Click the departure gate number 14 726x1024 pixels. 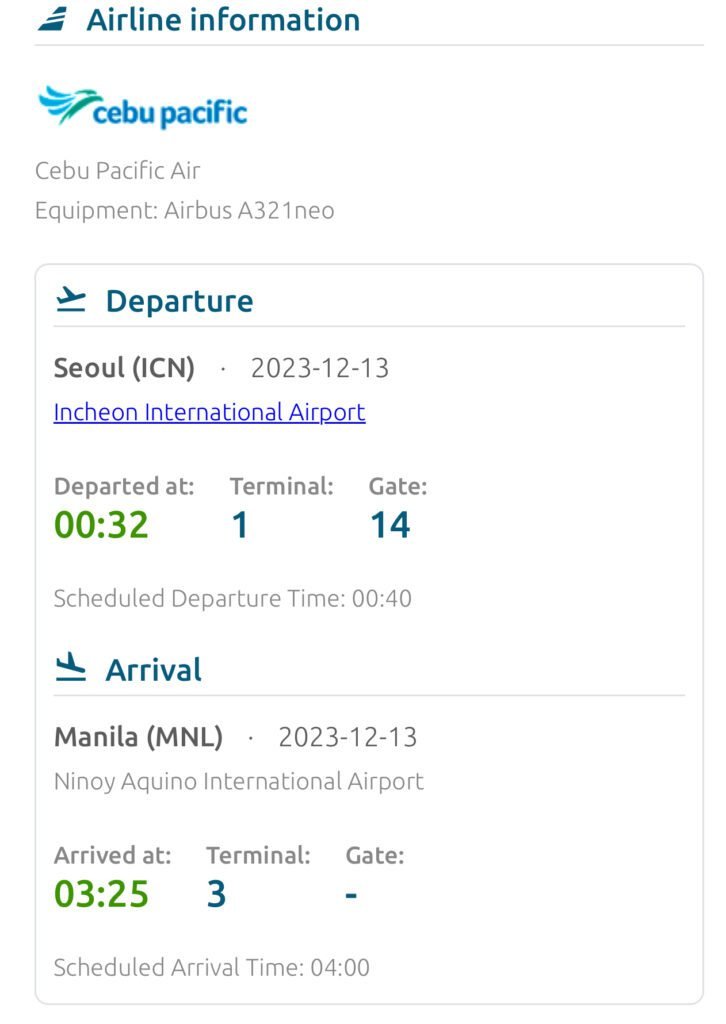click(390, 525)
